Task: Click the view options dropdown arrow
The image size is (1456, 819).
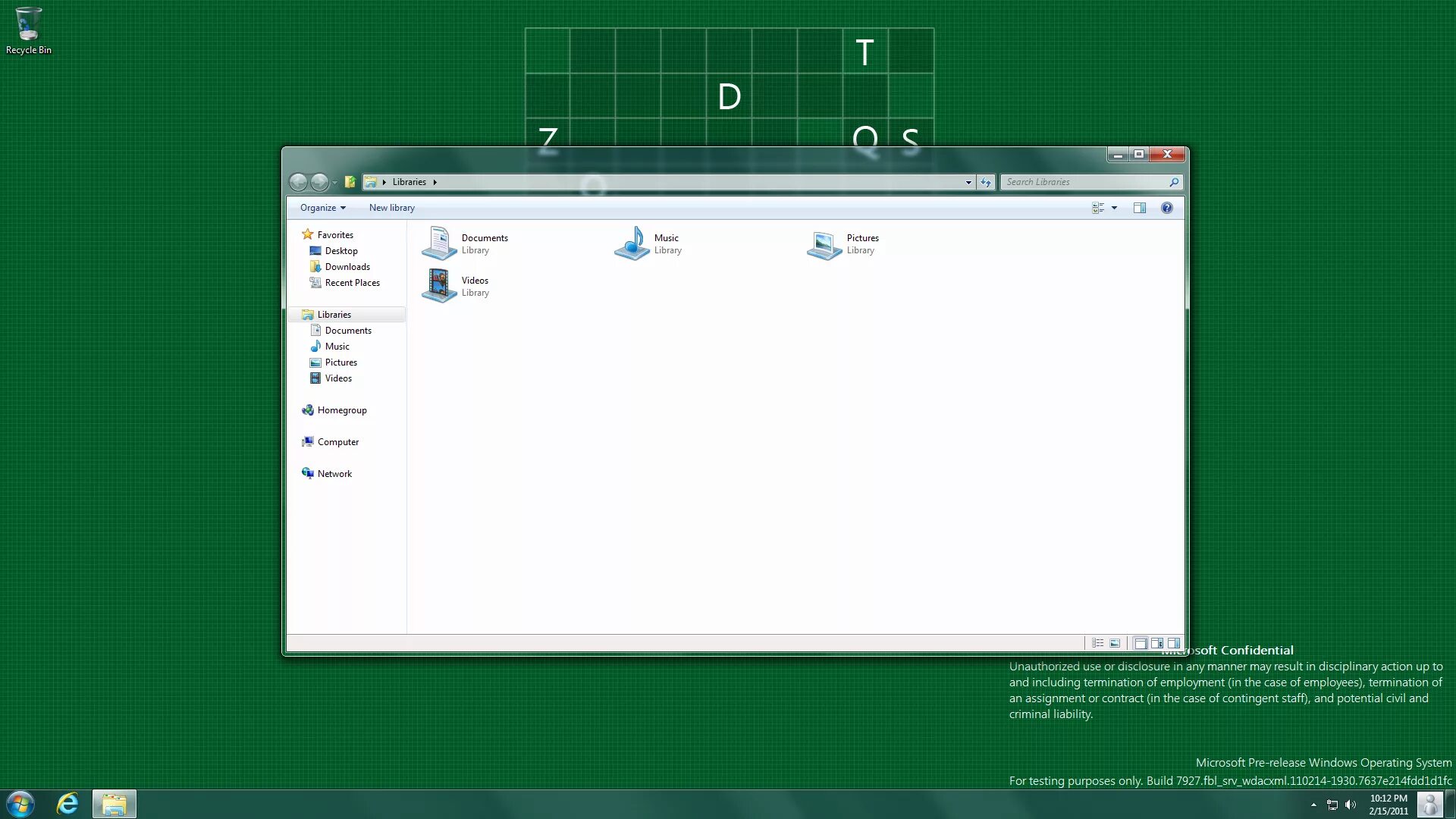Action: click(1114, 207)
